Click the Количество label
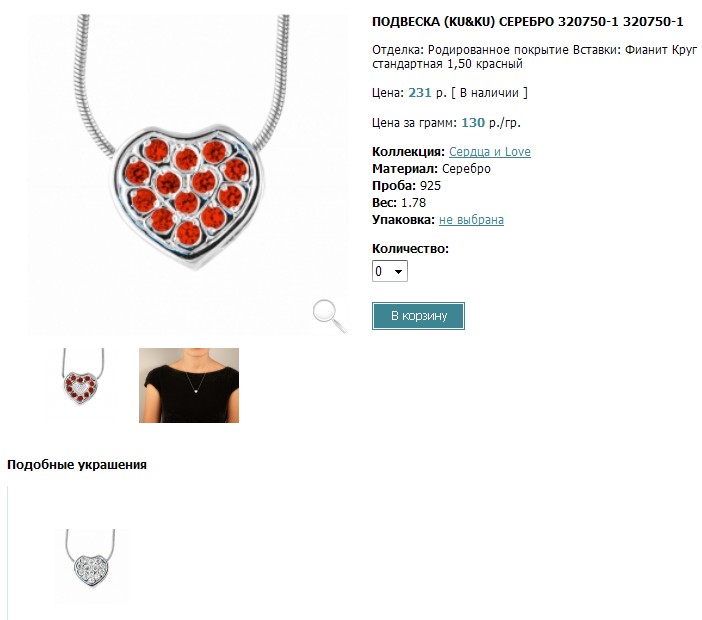Viewport: 702px width, 620px height. click(410, 249)
